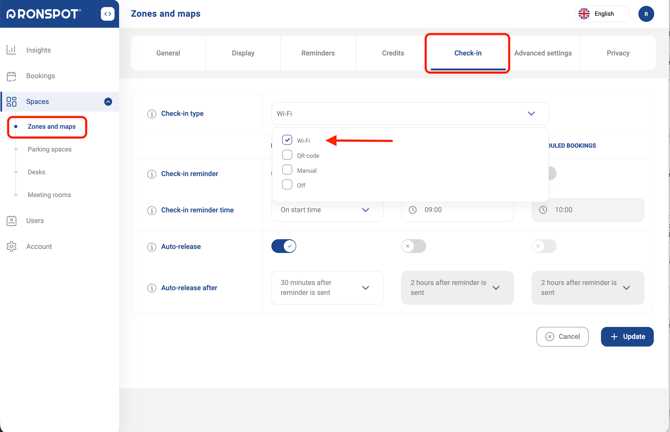Click info icon beside Check-in reminder time
The image size is (670, 432).
[152, 211]
